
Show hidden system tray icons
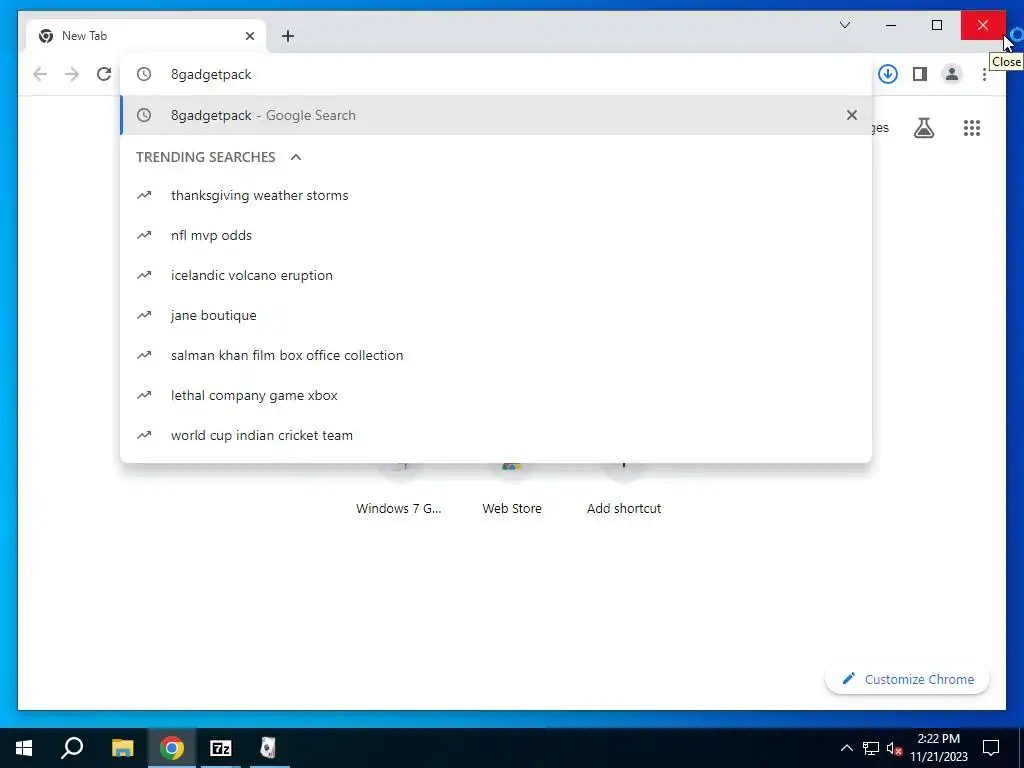pyautogui.click(x=846, y=748)
